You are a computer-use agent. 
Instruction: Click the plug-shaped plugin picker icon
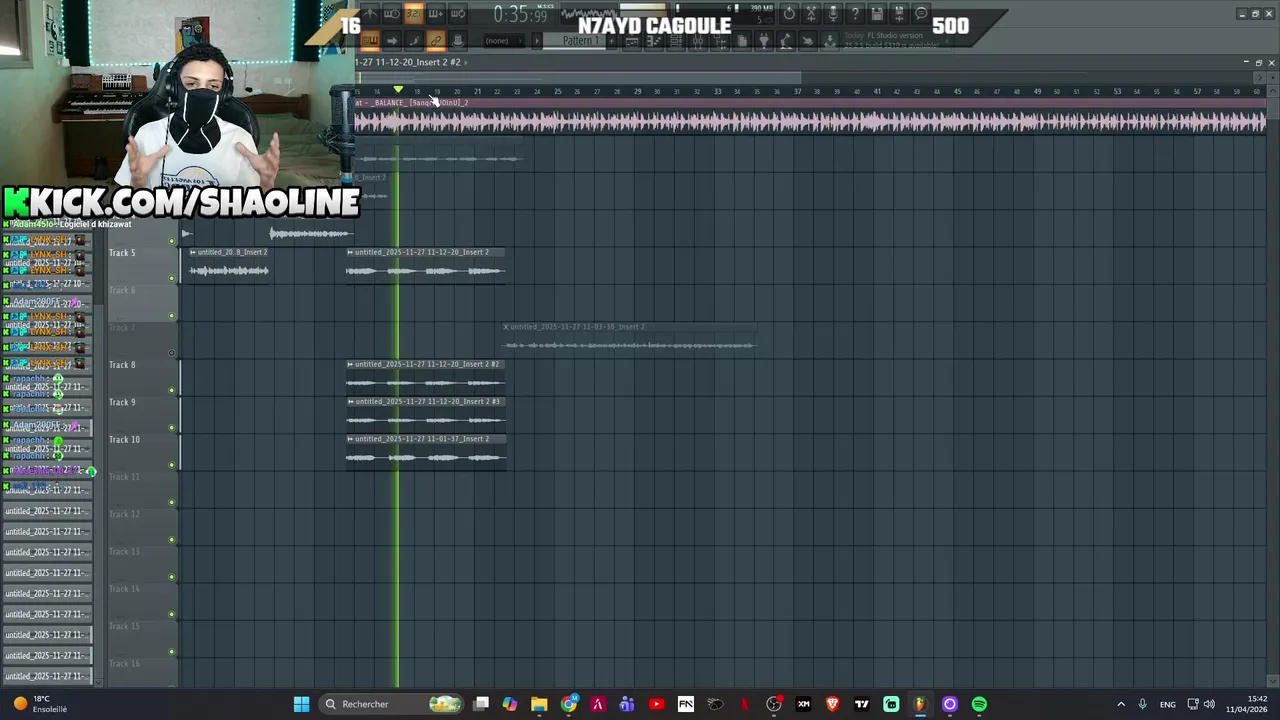[763, 41]
